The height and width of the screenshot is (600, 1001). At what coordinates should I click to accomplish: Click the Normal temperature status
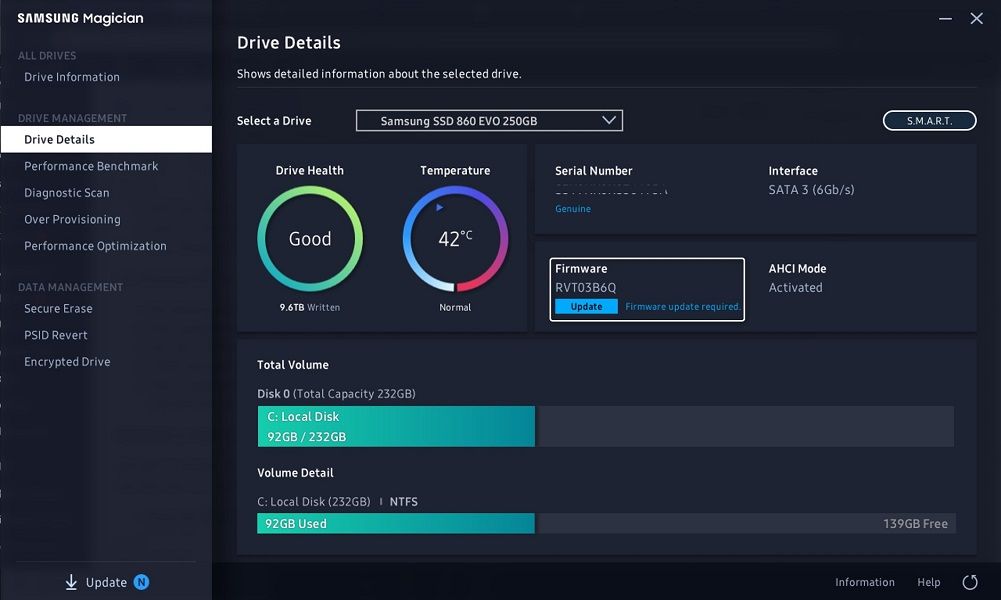pyautogui.click(x=455, y=307)
